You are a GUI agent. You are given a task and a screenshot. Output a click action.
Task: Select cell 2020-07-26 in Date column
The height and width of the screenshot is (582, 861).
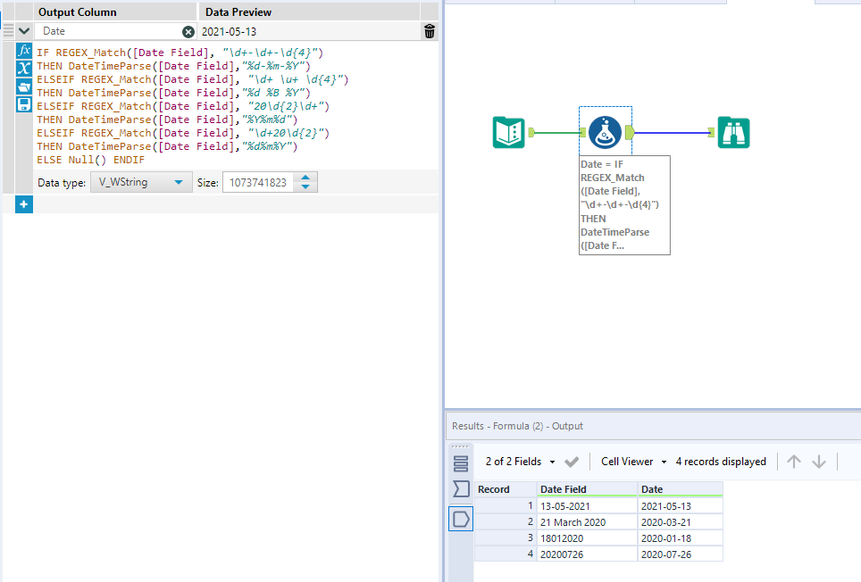680,554
